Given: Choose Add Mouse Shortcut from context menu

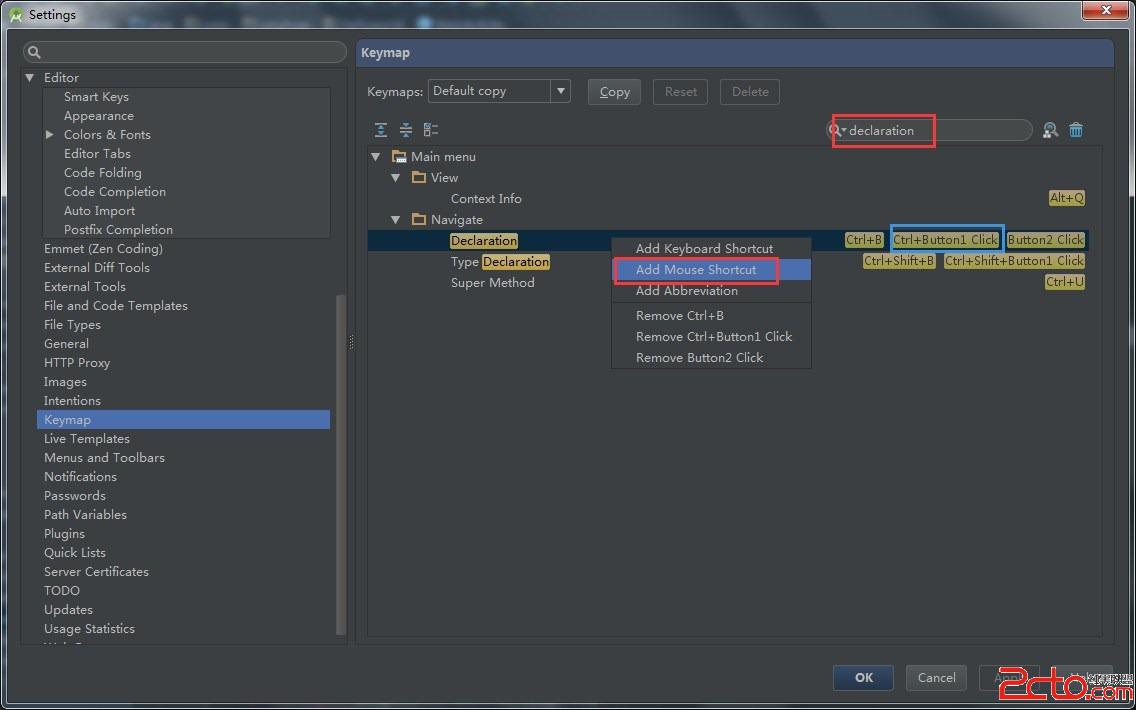Looking at the screenshot, I should (x=696, y=270).
